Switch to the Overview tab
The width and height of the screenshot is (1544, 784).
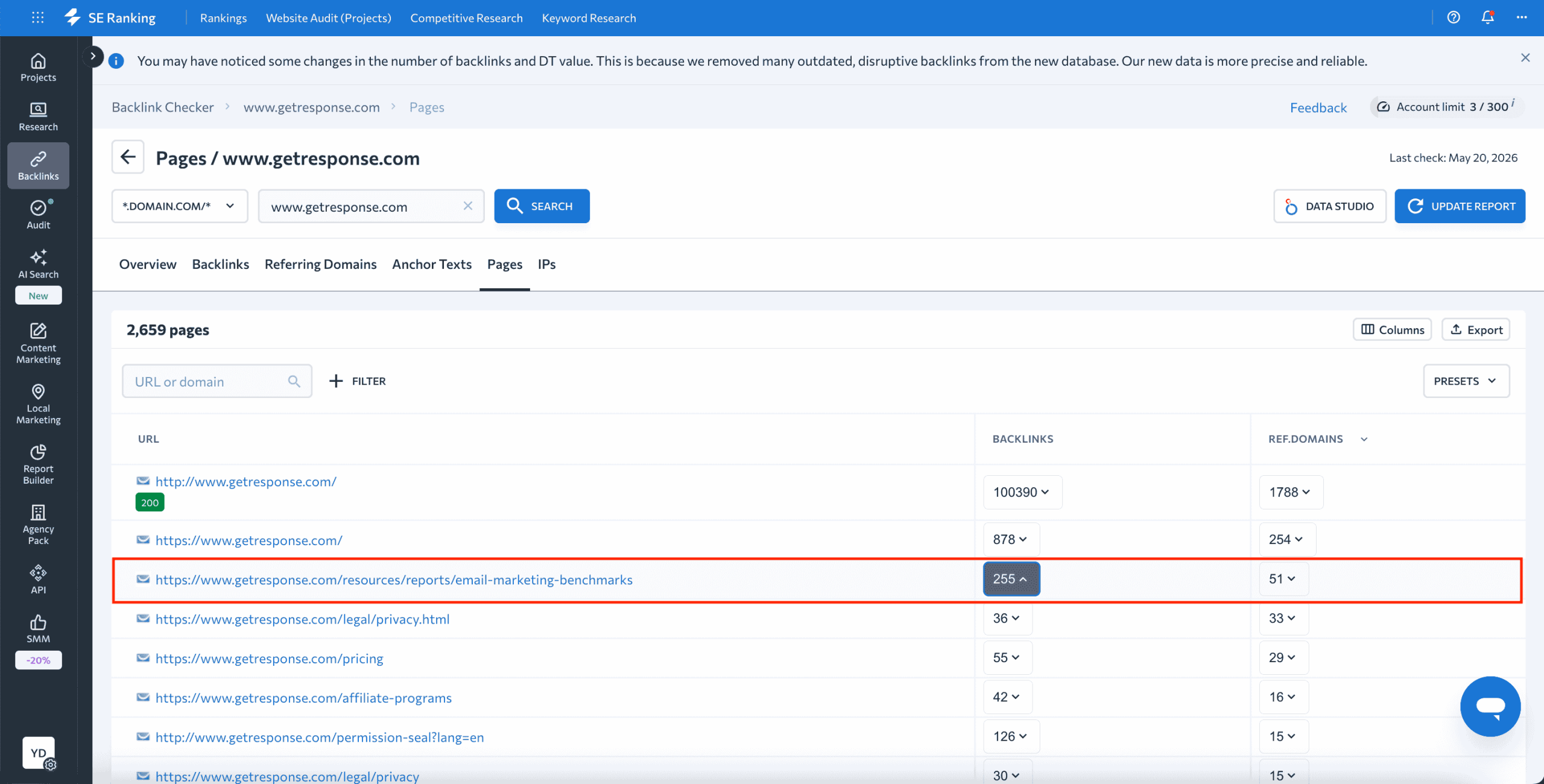tap(148, 264)
